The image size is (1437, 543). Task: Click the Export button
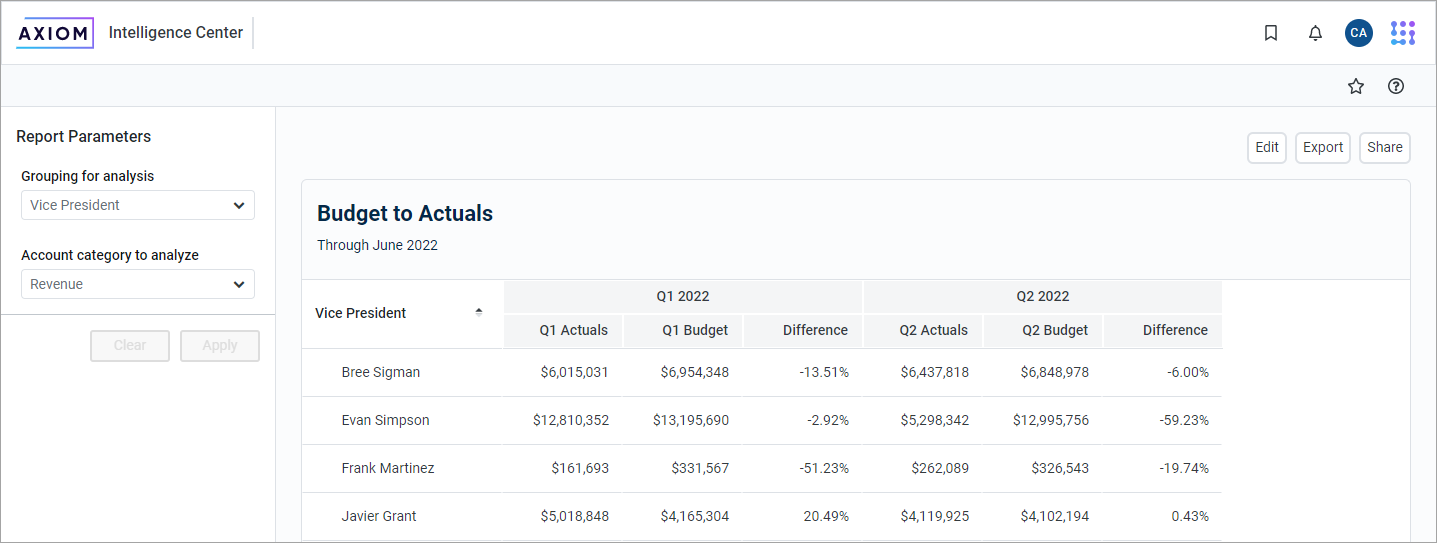[1322, 147]
